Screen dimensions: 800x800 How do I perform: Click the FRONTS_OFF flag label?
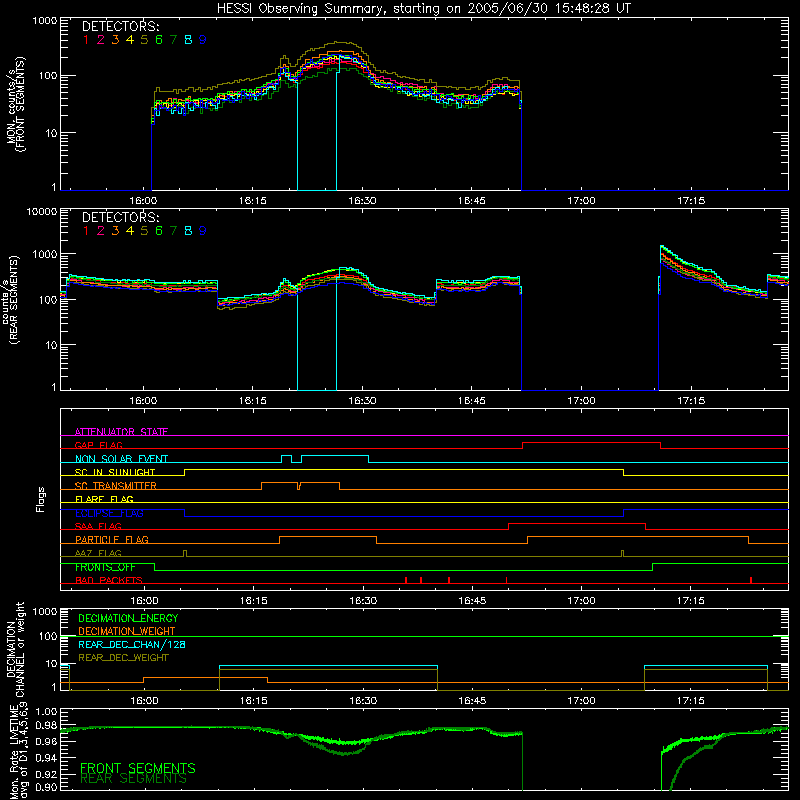tap(105, 567)
